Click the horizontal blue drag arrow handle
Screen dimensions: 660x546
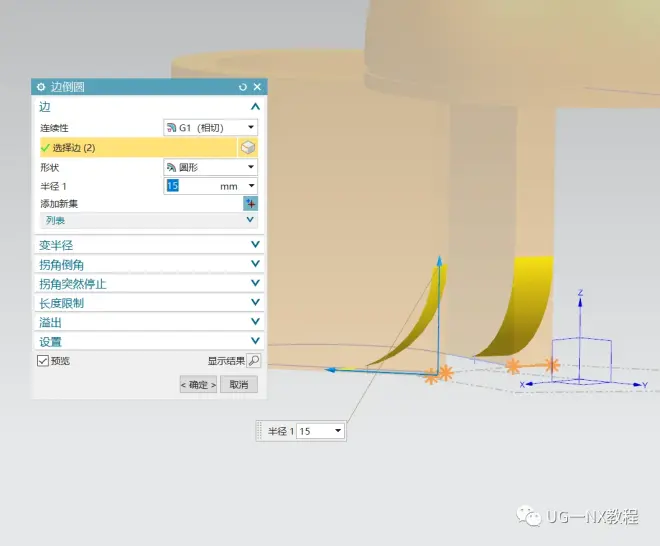(335, 369)
